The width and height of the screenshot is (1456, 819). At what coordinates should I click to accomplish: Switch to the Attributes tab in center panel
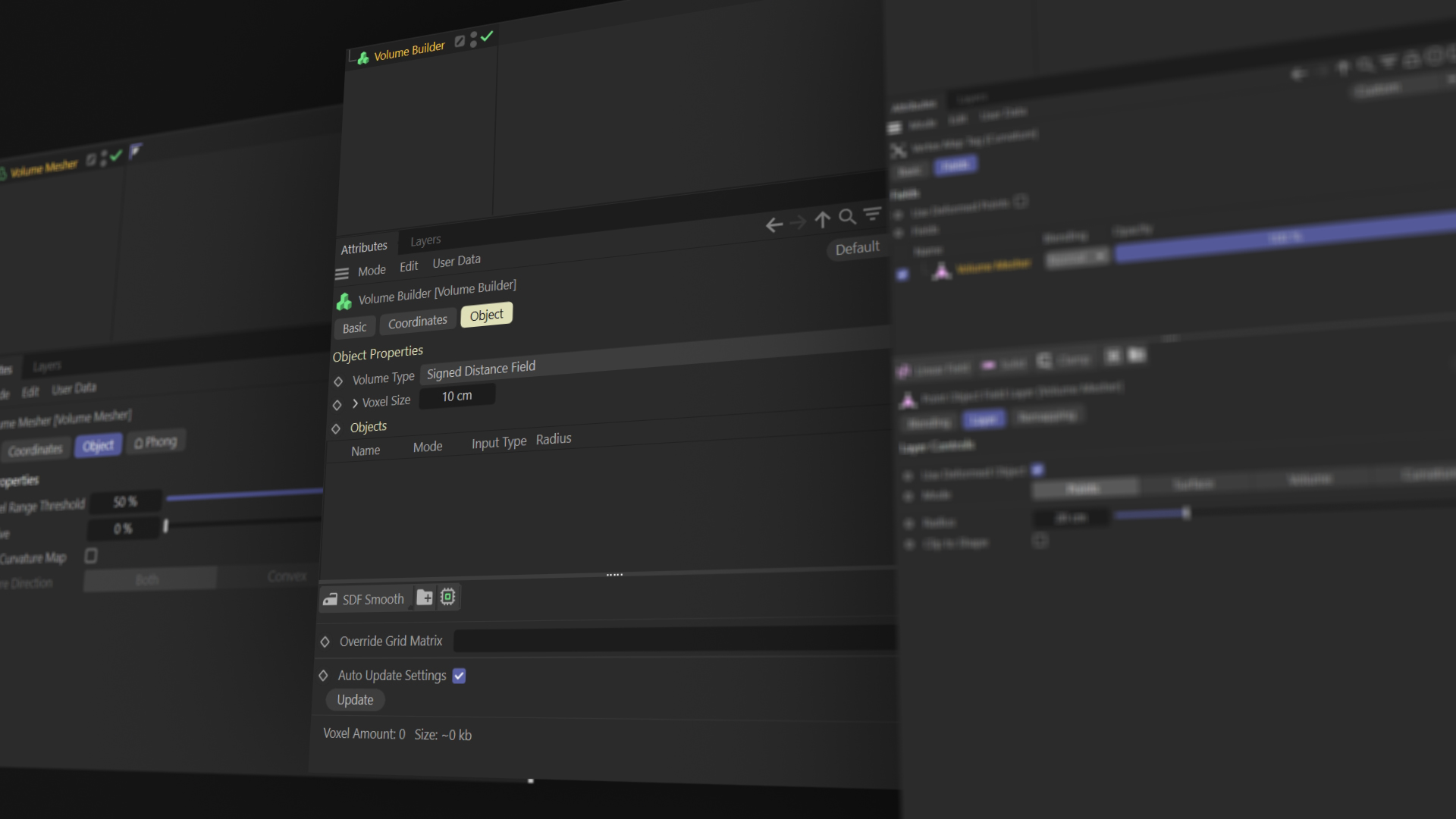[364, 247]
